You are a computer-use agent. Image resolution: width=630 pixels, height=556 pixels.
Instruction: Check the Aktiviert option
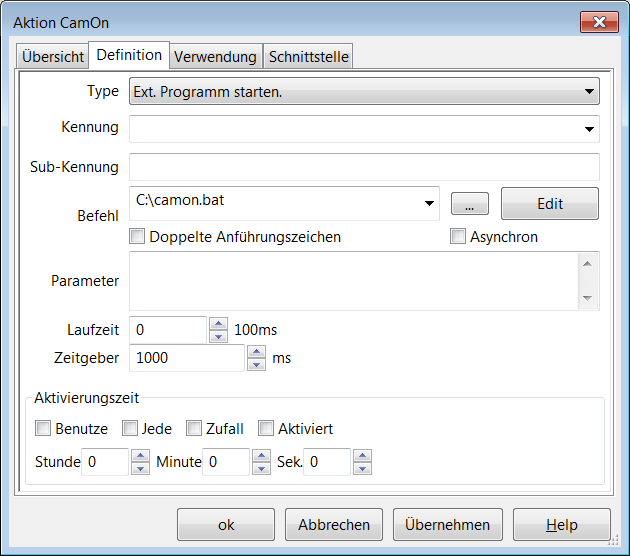click(266, 429)
